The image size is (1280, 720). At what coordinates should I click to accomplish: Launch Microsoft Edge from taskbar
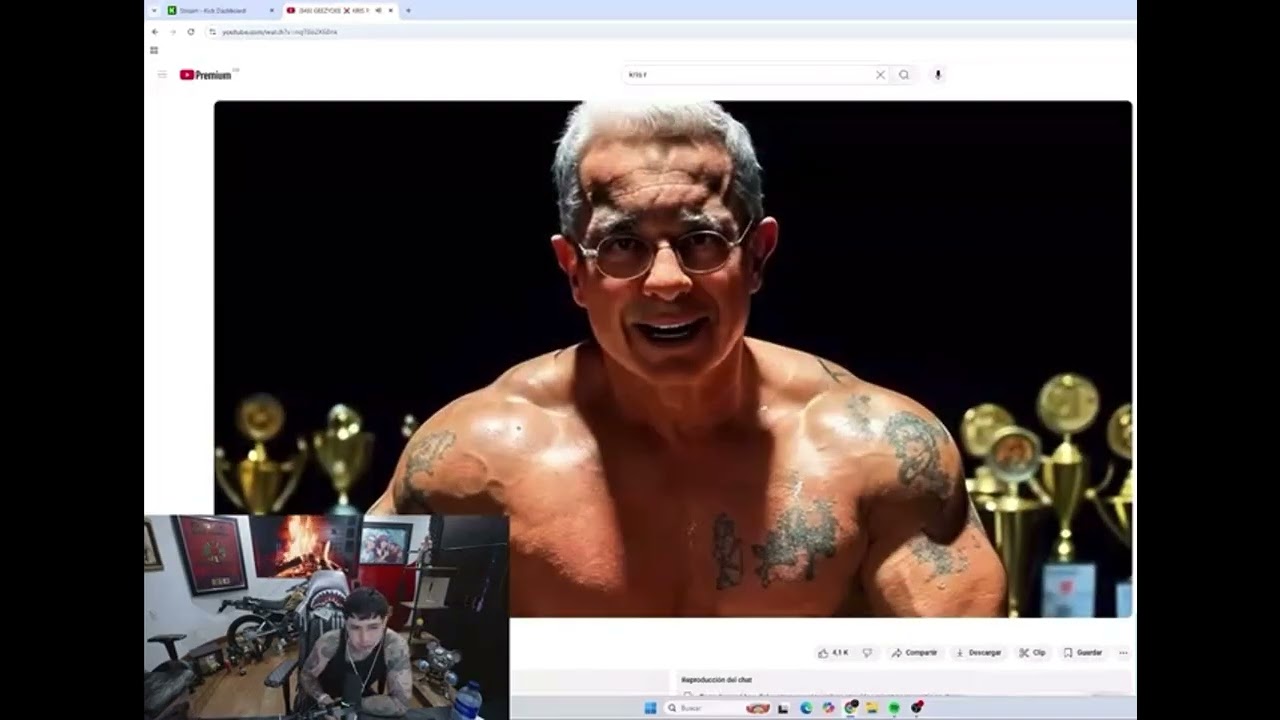(806, 708)
